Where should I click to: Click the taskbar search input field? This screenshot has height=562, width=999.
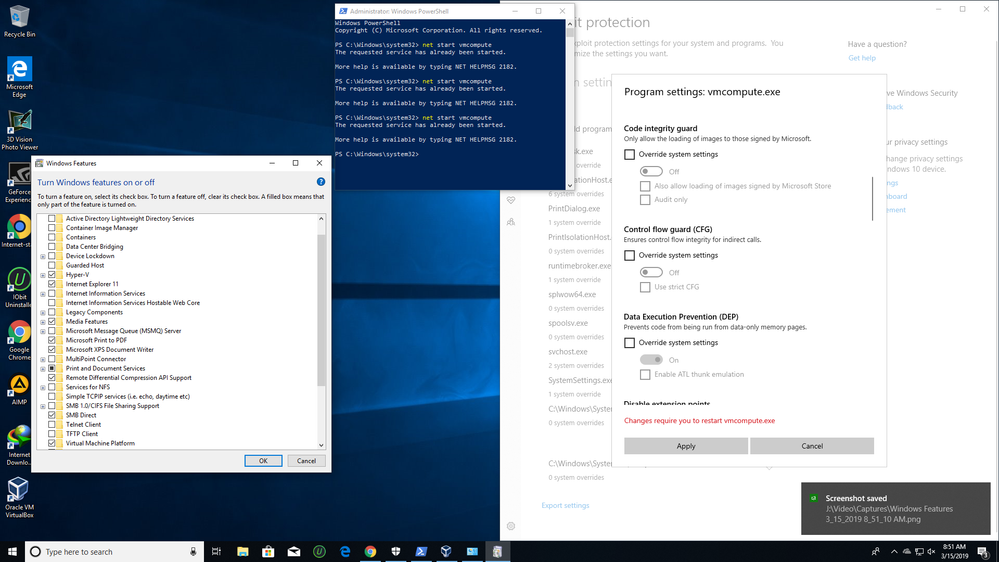pyautogui.click(x=115, y=552)
